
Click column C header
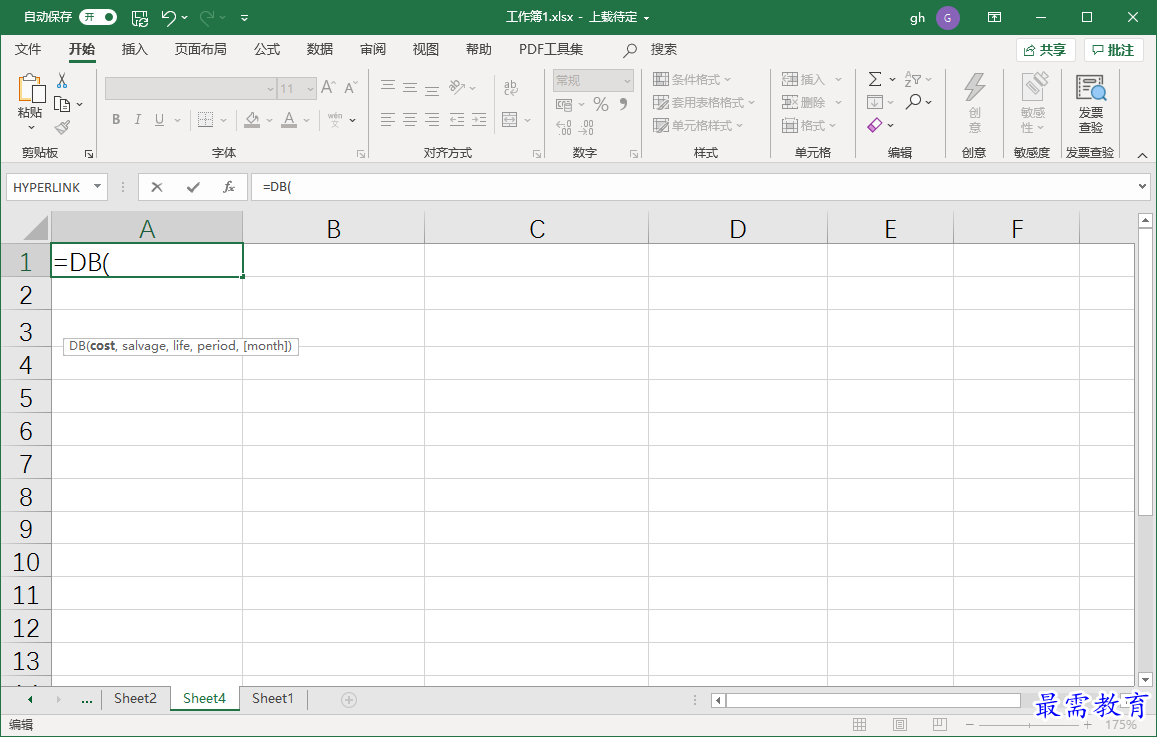pos(536,229)
